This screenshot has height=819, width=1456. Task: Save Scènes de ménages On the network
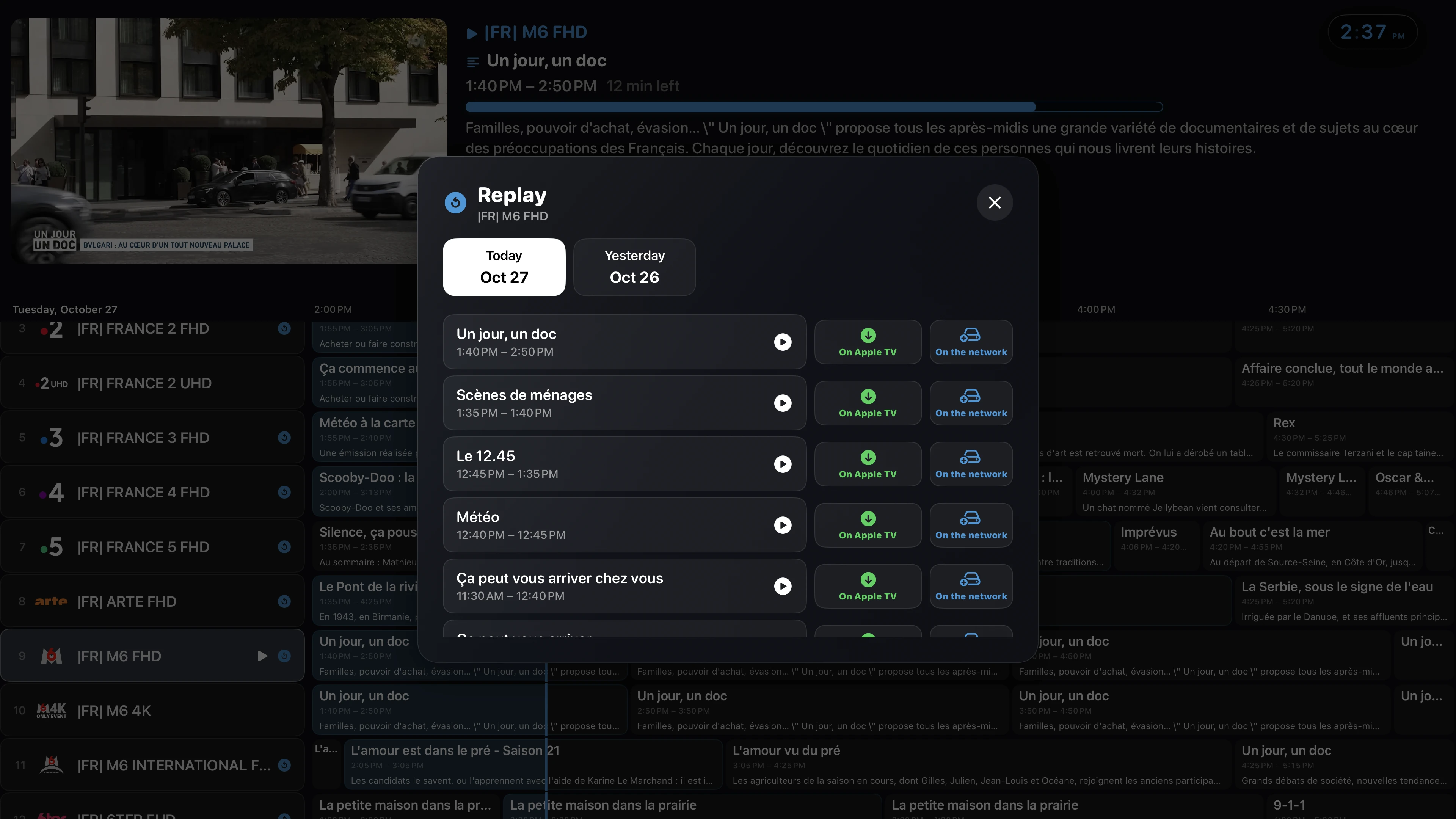pos(971,403)
